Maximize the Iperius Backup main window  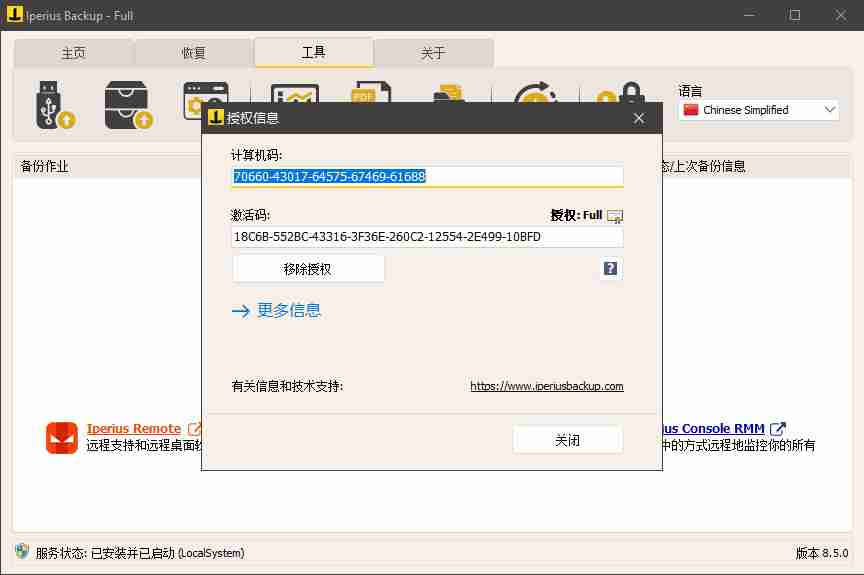click(795, 15)
